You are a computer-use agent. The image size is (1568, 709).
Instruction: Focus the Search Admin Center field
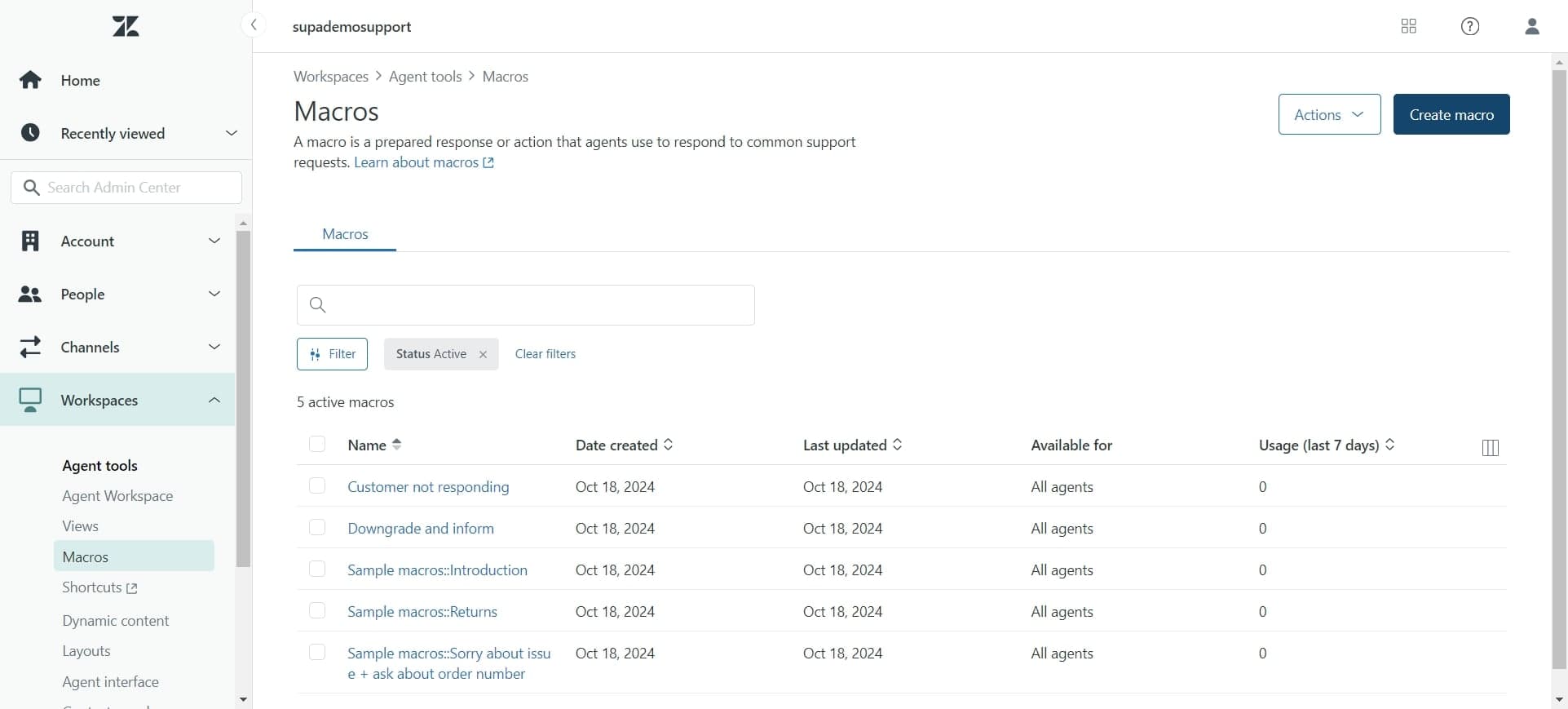[126, 188]
